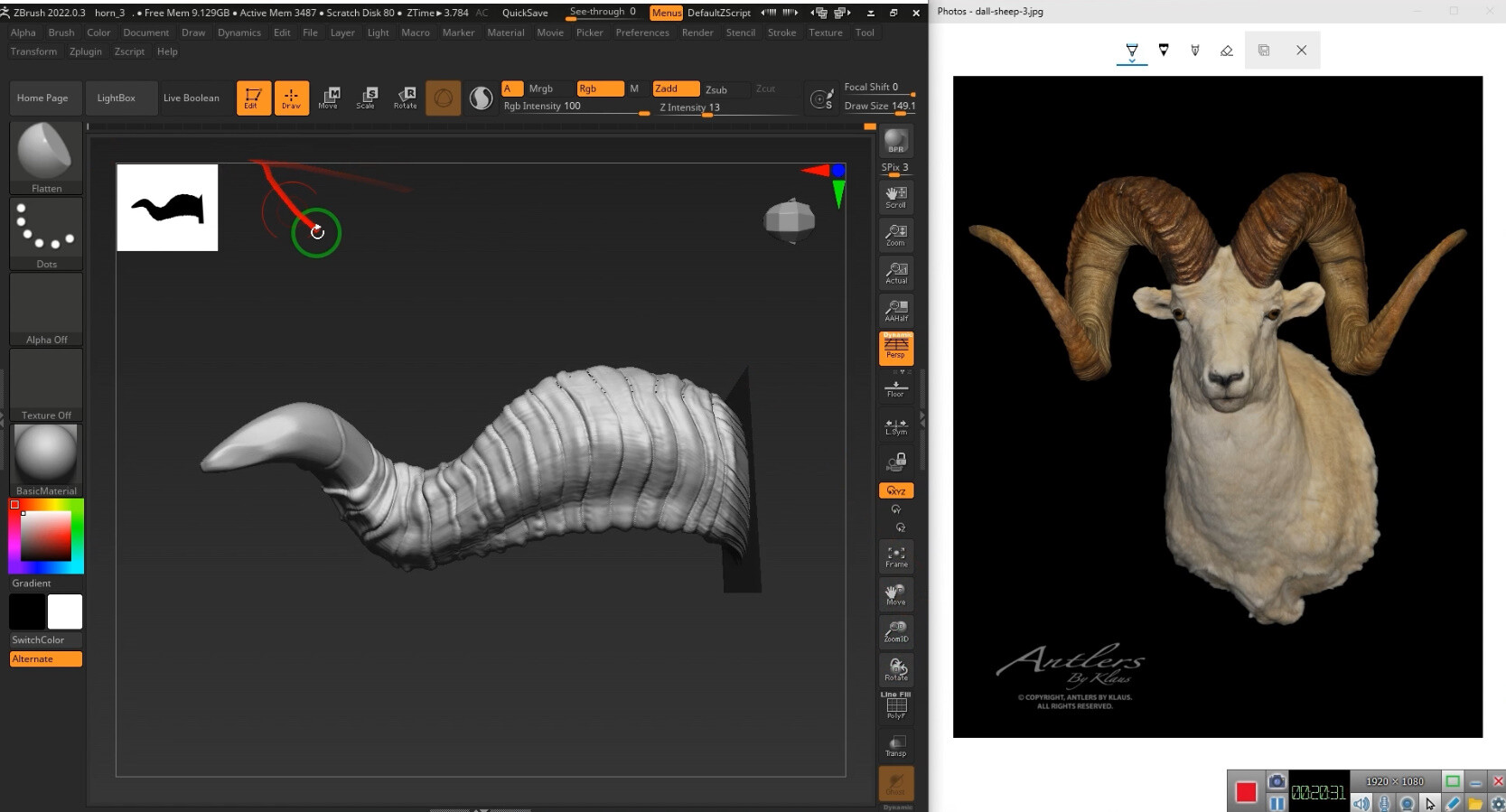The image size is (1506, 812).
Task: Adjust the Rgb Intensity slider
Action: click(x=575, y=107)
